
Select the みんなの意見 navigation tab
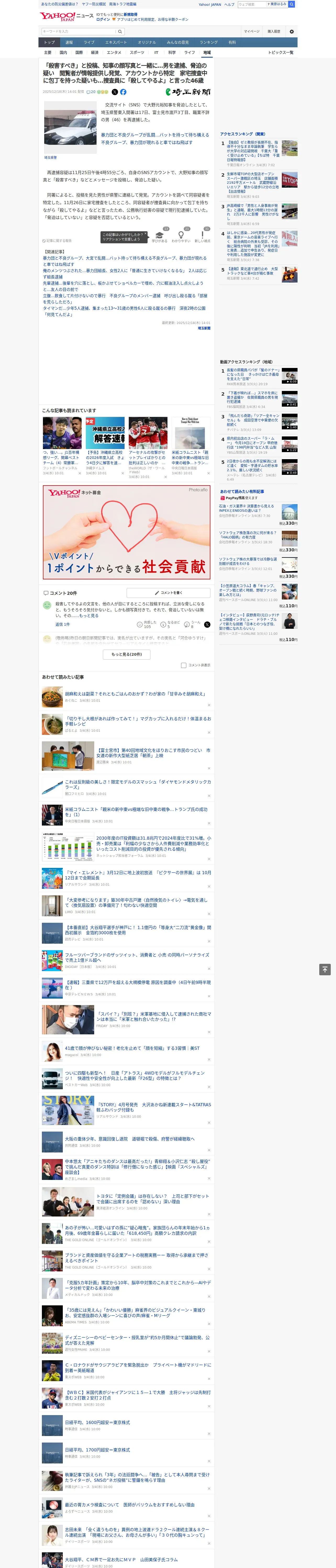pyautogui.click(x=177, y=42)
